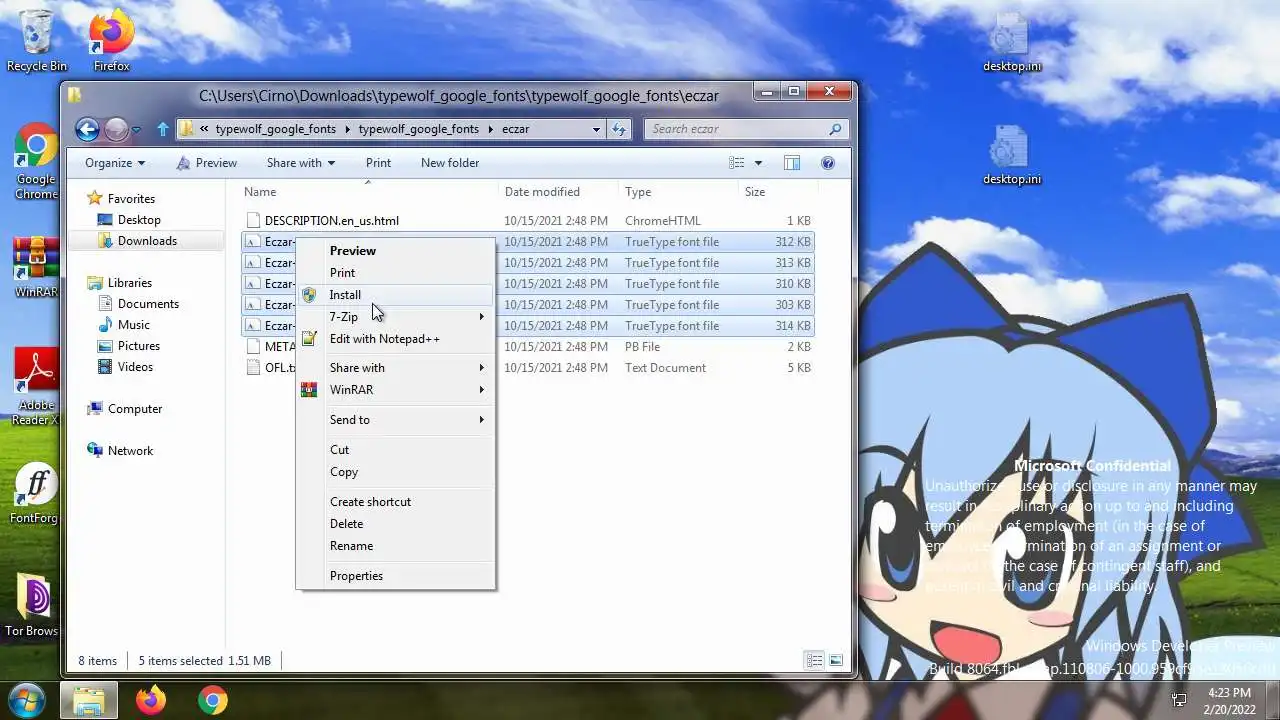1280x720 pixels.
Task: Click Firefox taskbar icon
Action: point(151,700)
